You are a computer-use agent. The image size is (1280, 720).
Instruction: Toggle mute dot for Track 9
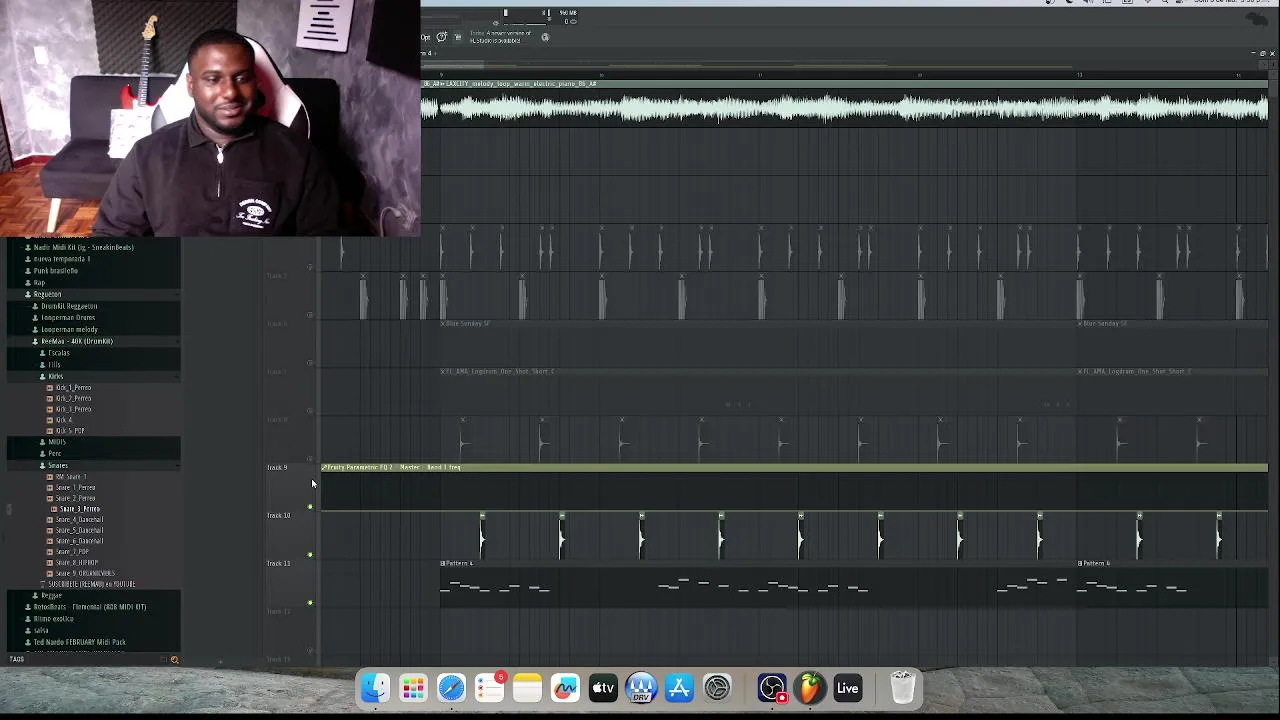click(310, 507)
